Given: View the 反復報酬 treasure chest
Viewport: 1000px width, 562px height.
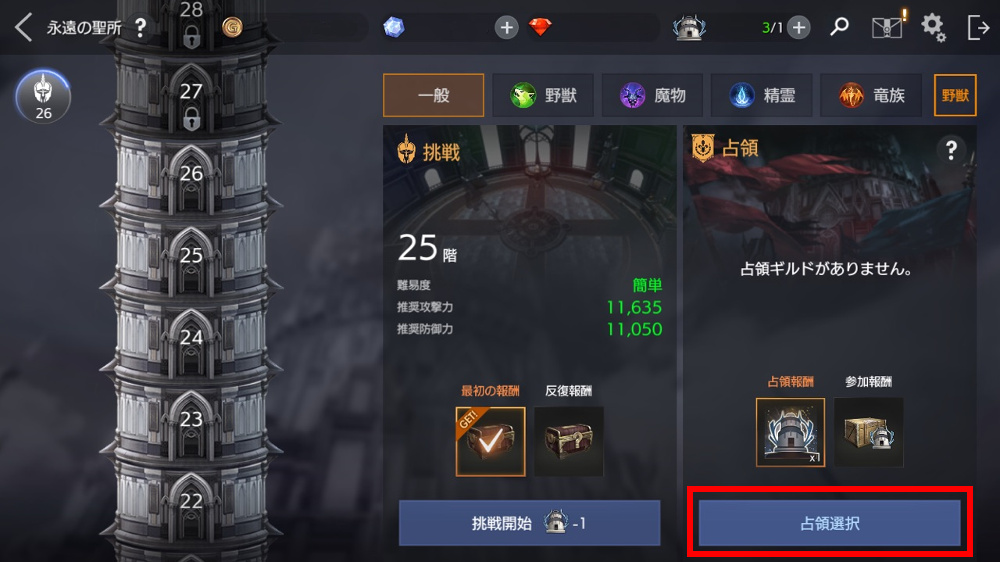Looking at the screenshot, I should (569, 441).
